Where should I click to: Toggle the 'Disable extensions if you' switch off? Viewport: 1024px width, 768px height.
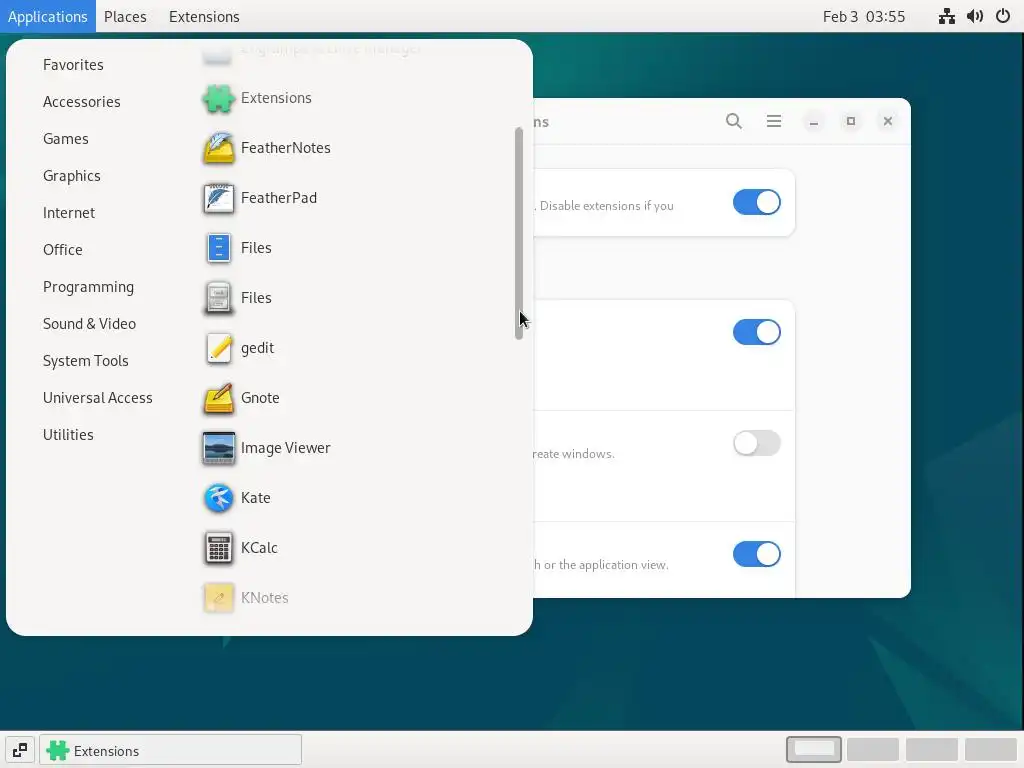756,202
